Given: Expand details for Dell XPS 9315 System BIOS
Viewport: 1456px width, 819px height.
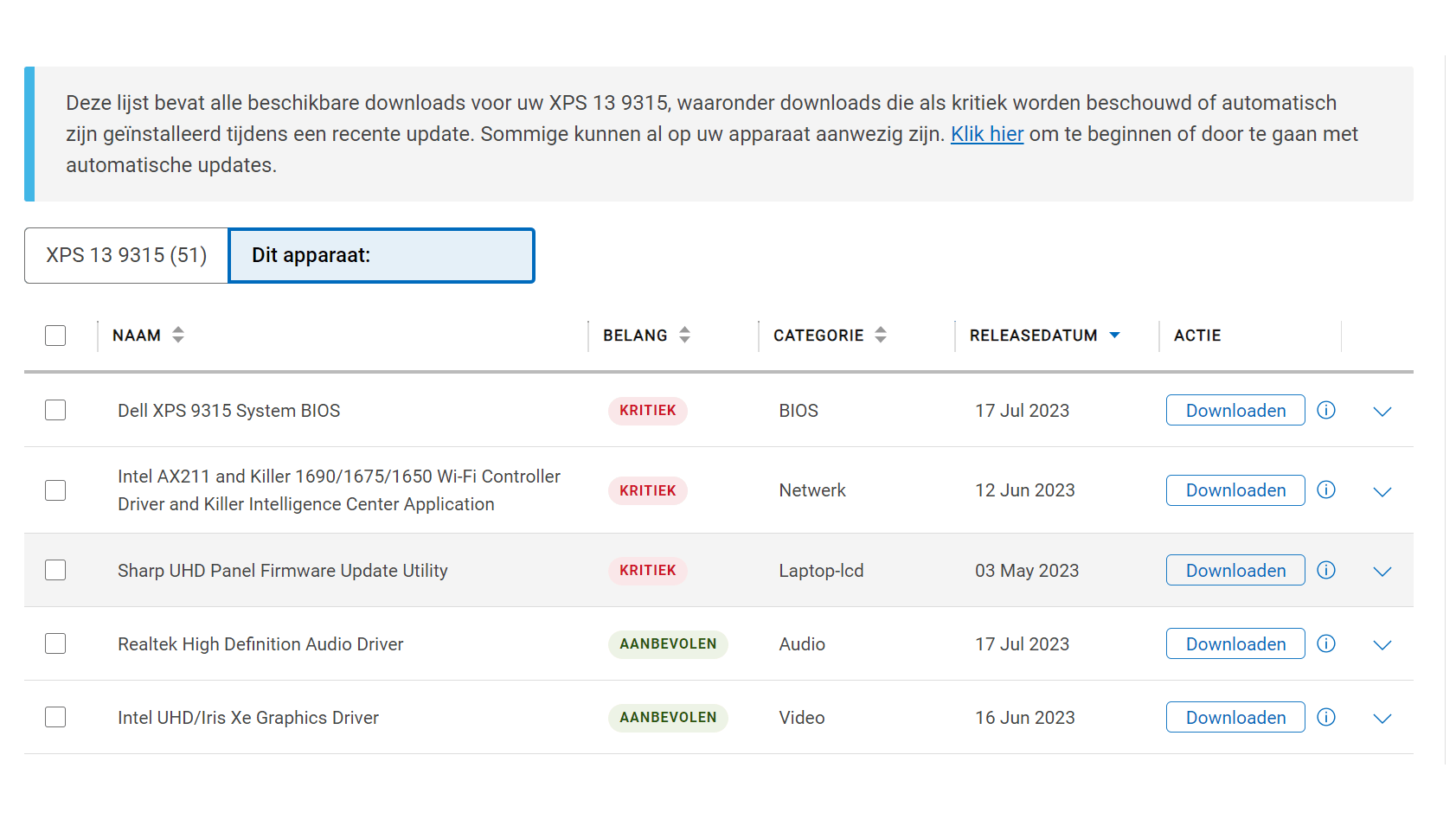Looking at the screenshot, I should coord(1382,412).
